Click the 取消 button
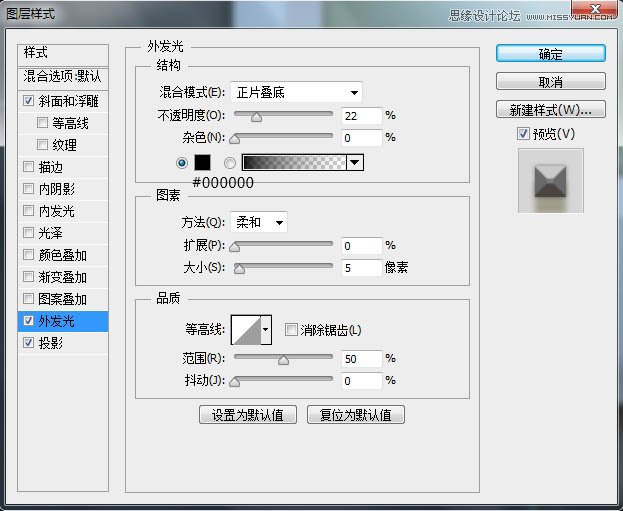The width and height of the screenshot is (623, 511). coord(551,81)
